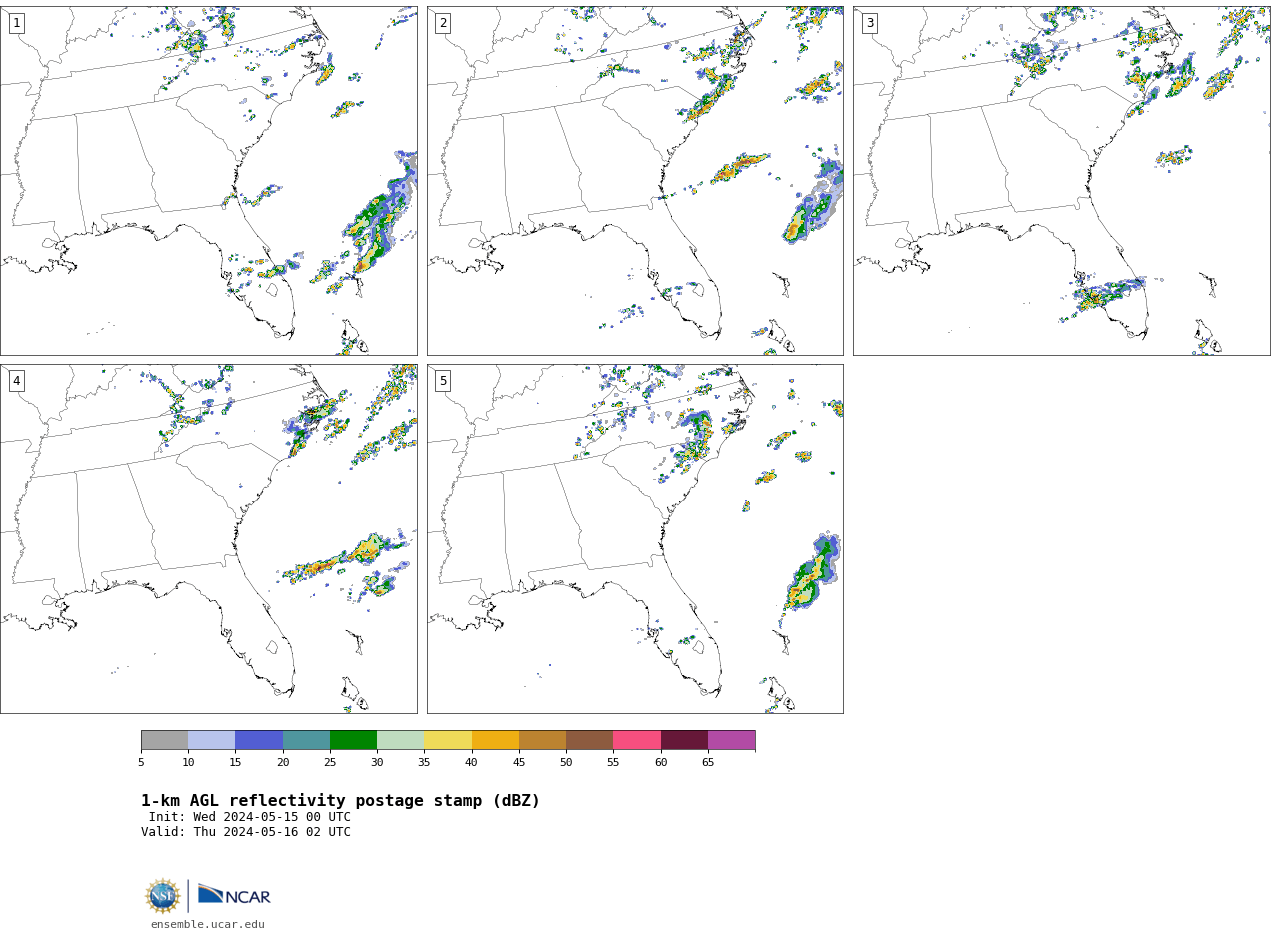Click the Valid: Thu 2024-05-16 02 UTC text

[246, 832]
